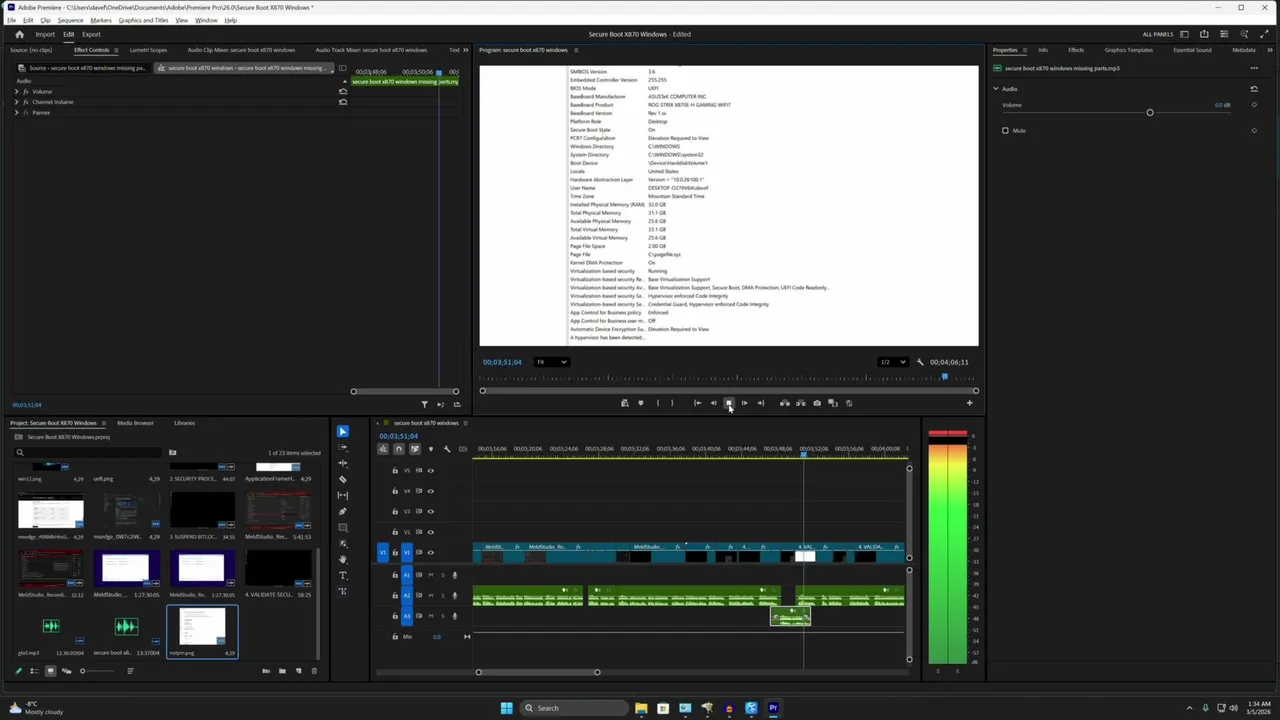
Task: Open Program monitor panel menu
Action: (576, 50)
